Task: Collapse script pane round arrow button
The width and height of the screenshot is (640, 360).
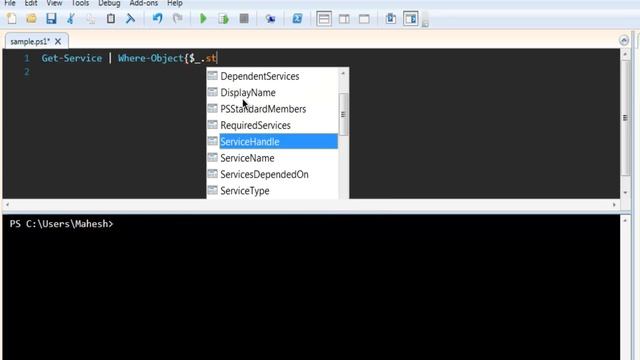Action: (x=624, y=40)
